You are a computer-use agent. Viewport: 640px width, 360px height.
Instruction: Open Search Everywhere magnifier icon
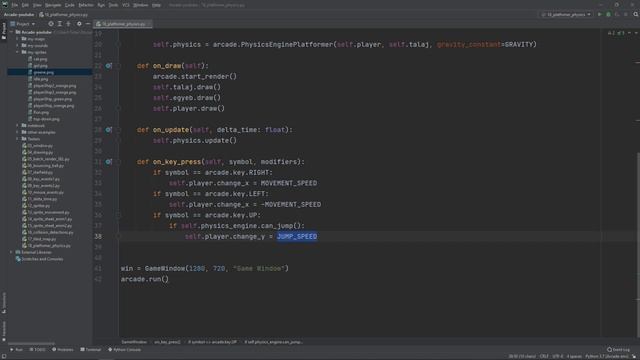(636, 14)
